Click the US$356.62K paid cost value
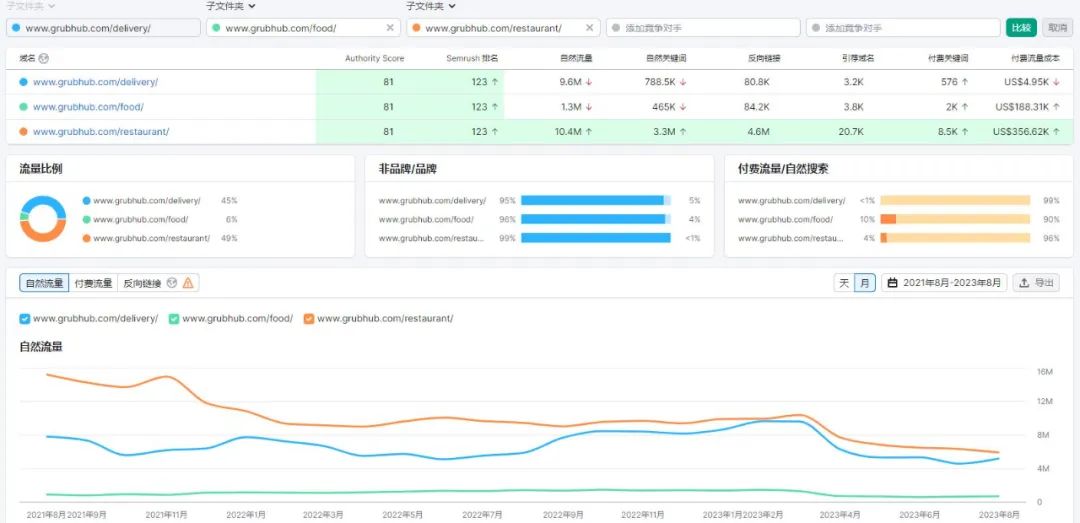Image resolution: width=1080 pixels, height=523 pixels. click(1021, 132)
